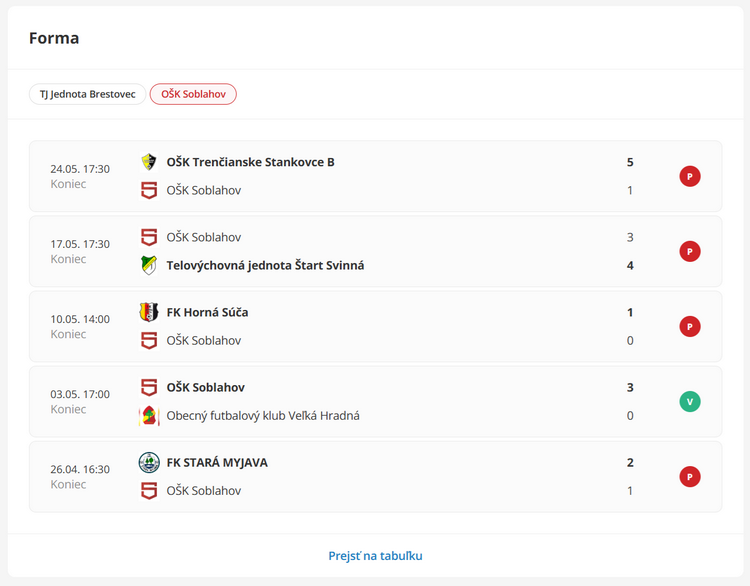Open Obecný futbalový klub Veľká Hradná name
Image resolution: width=750 pixels, height=586 pixels.
click(263, 416)
